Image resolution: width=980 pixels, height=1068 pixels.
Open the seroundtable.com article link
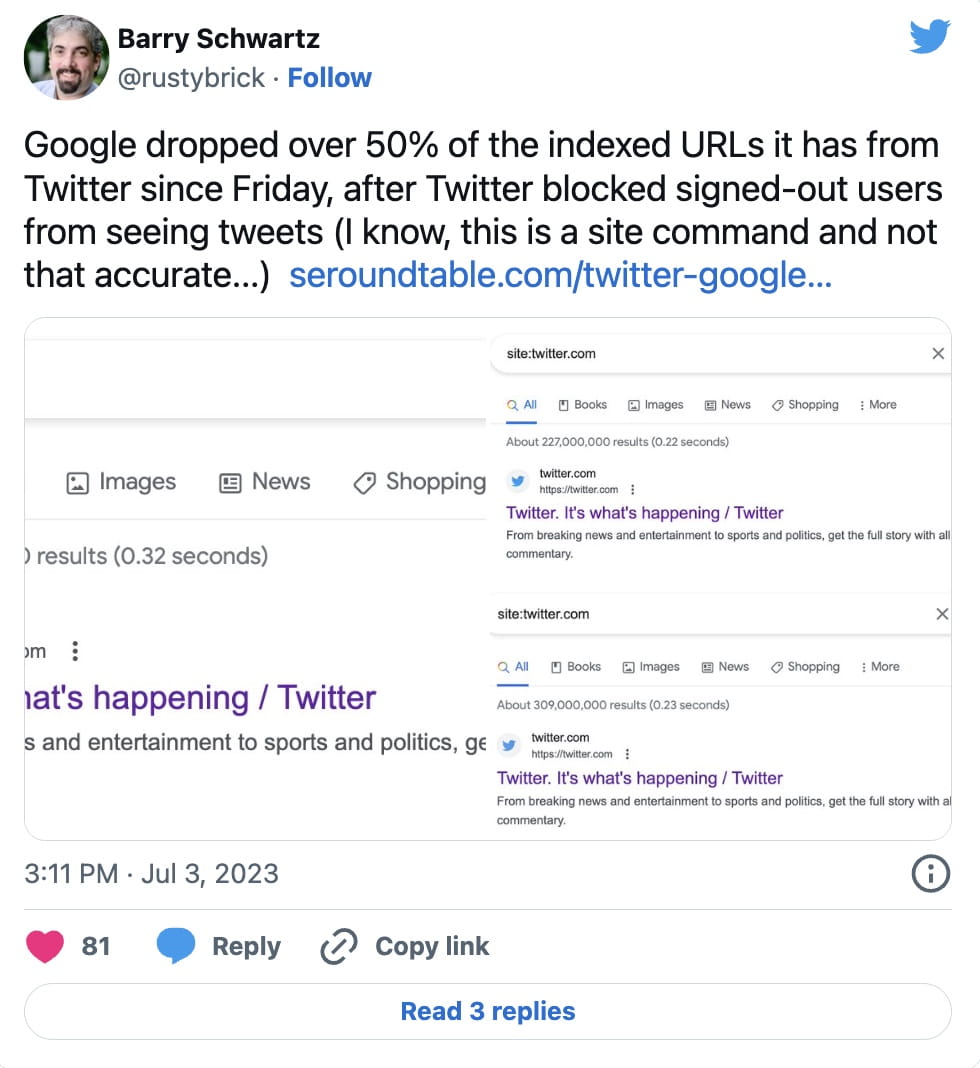coord(560,276)
